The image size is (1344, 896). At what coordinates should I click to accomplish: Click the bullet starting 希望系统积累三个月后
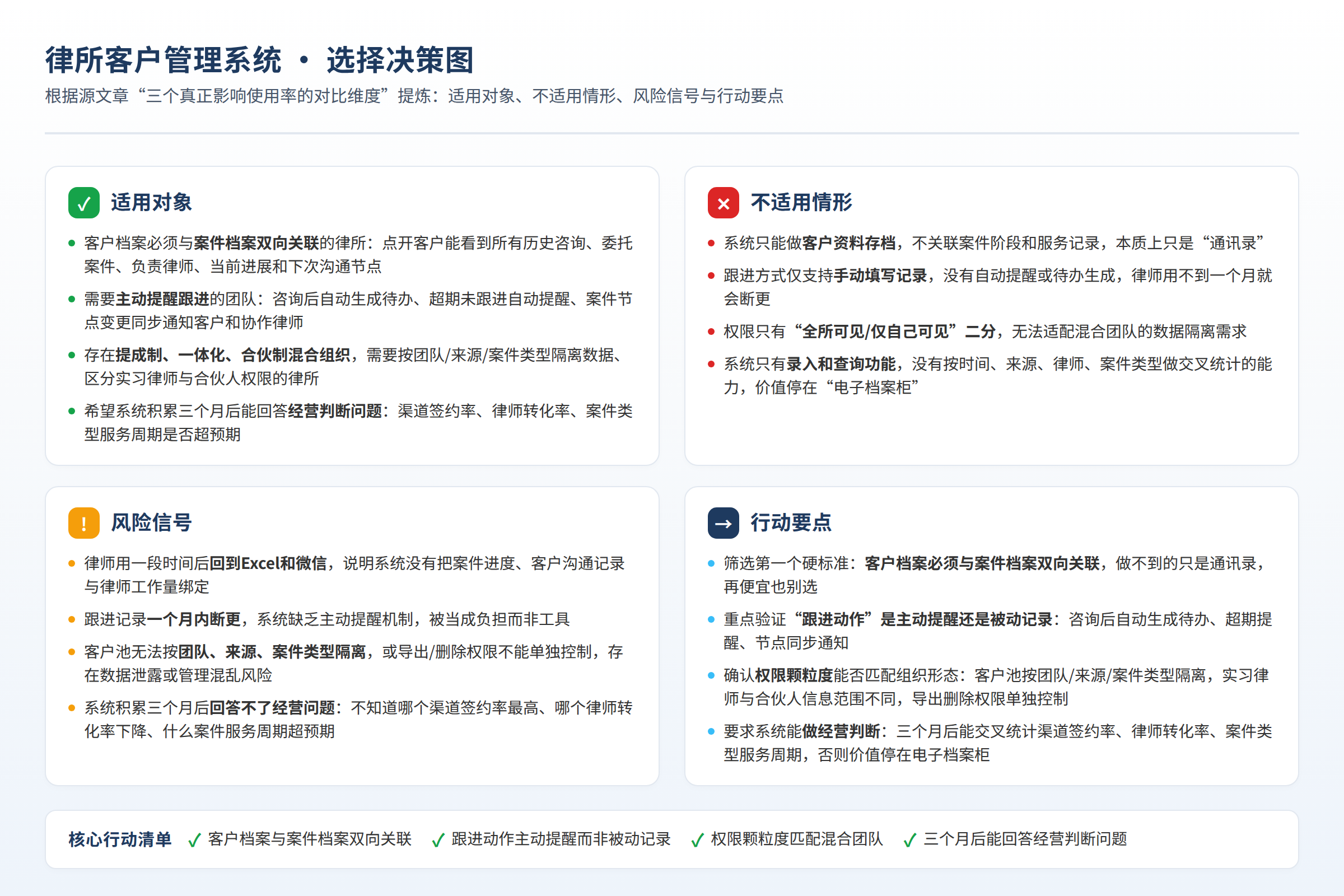click(x=358, y=422)
